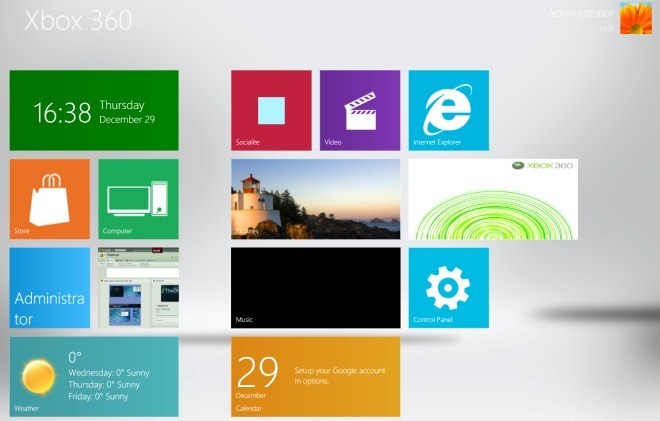Click the Lock link under Administrator
The width and height of the screenshot is (660, 421).
(x=607, y=28)
